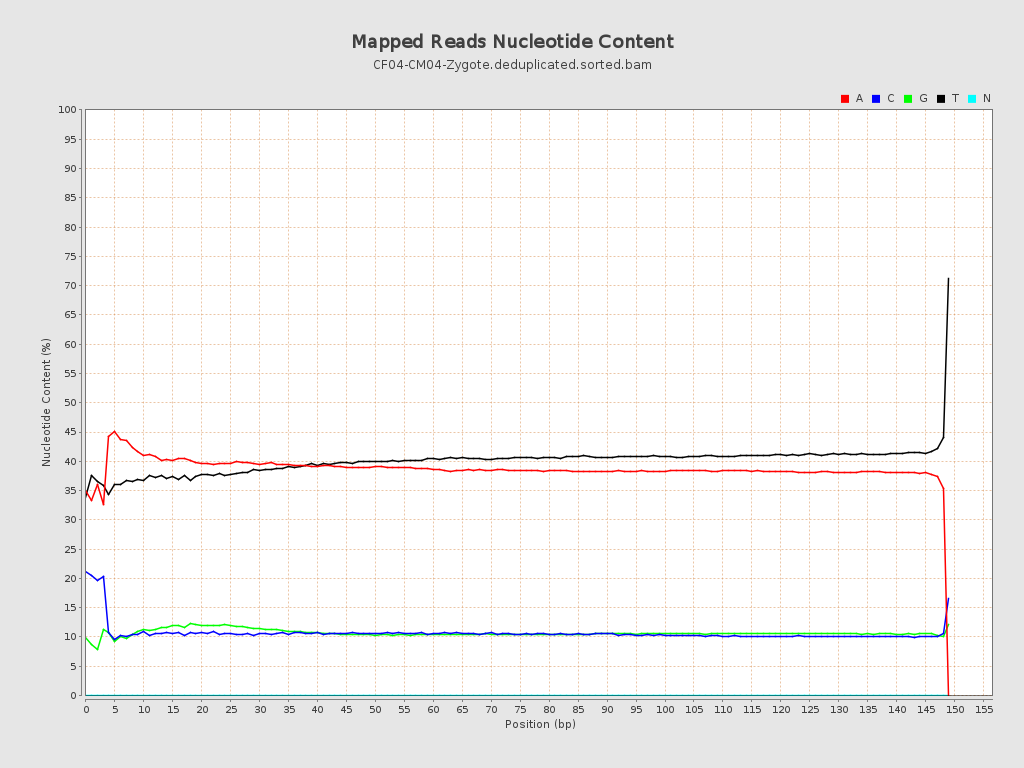Select the subtitle file name CF04-CM04-Zygote.deduplicated.sorted.bam
Screen dimensions: 1024x768
coord(513,65)
